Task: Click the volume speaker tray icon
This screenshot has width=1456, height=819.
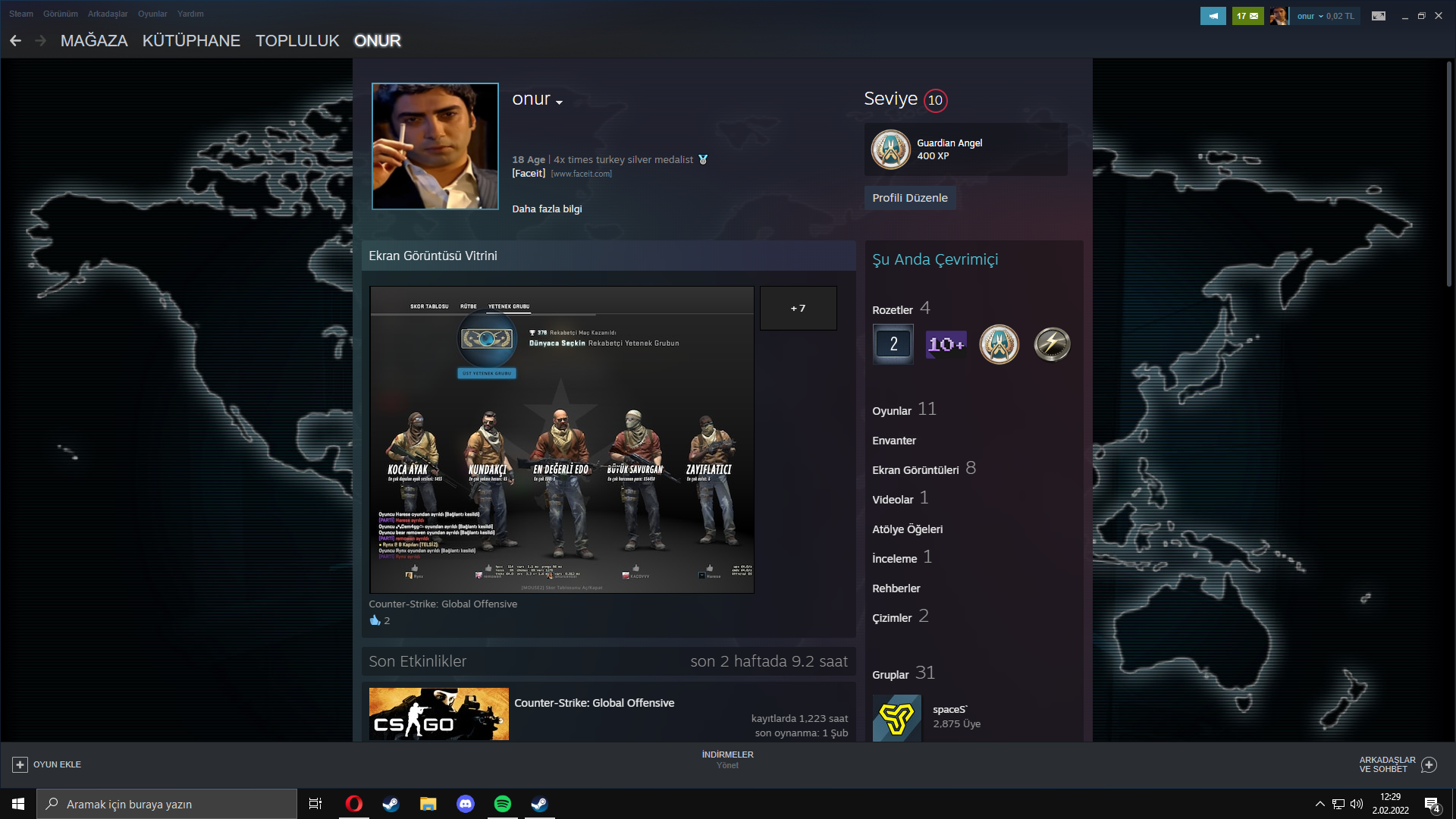Action: 1357,804
